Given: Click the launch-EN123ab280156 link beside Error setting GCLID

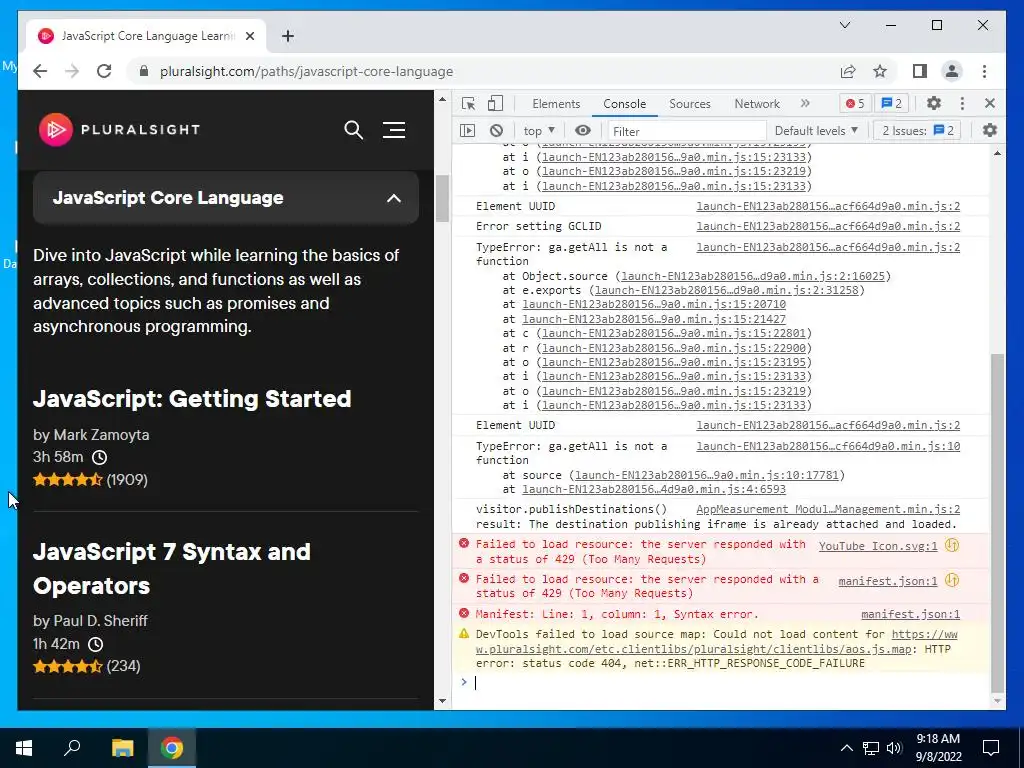Looking at the screenshot, I should coord(828,227).
